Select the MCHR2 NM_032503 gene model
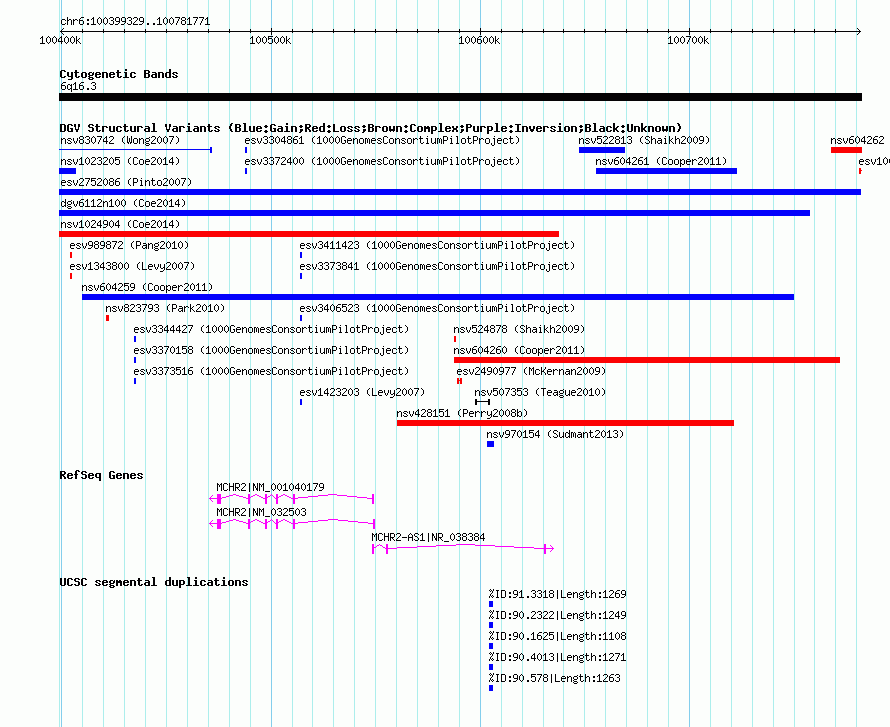Screen dimensions: 890x727 (292, 524)
